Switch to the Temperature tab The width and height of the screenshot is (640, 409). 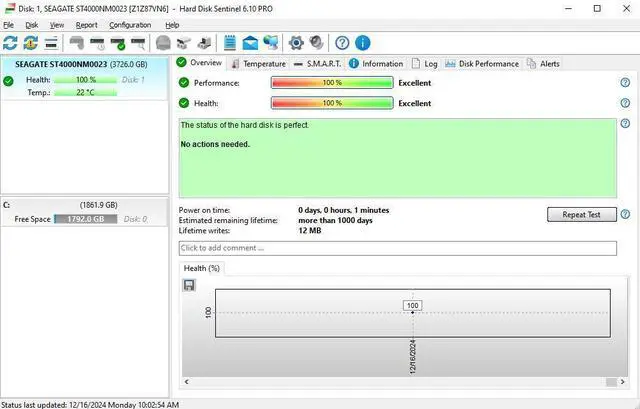(x=258, y=63)
